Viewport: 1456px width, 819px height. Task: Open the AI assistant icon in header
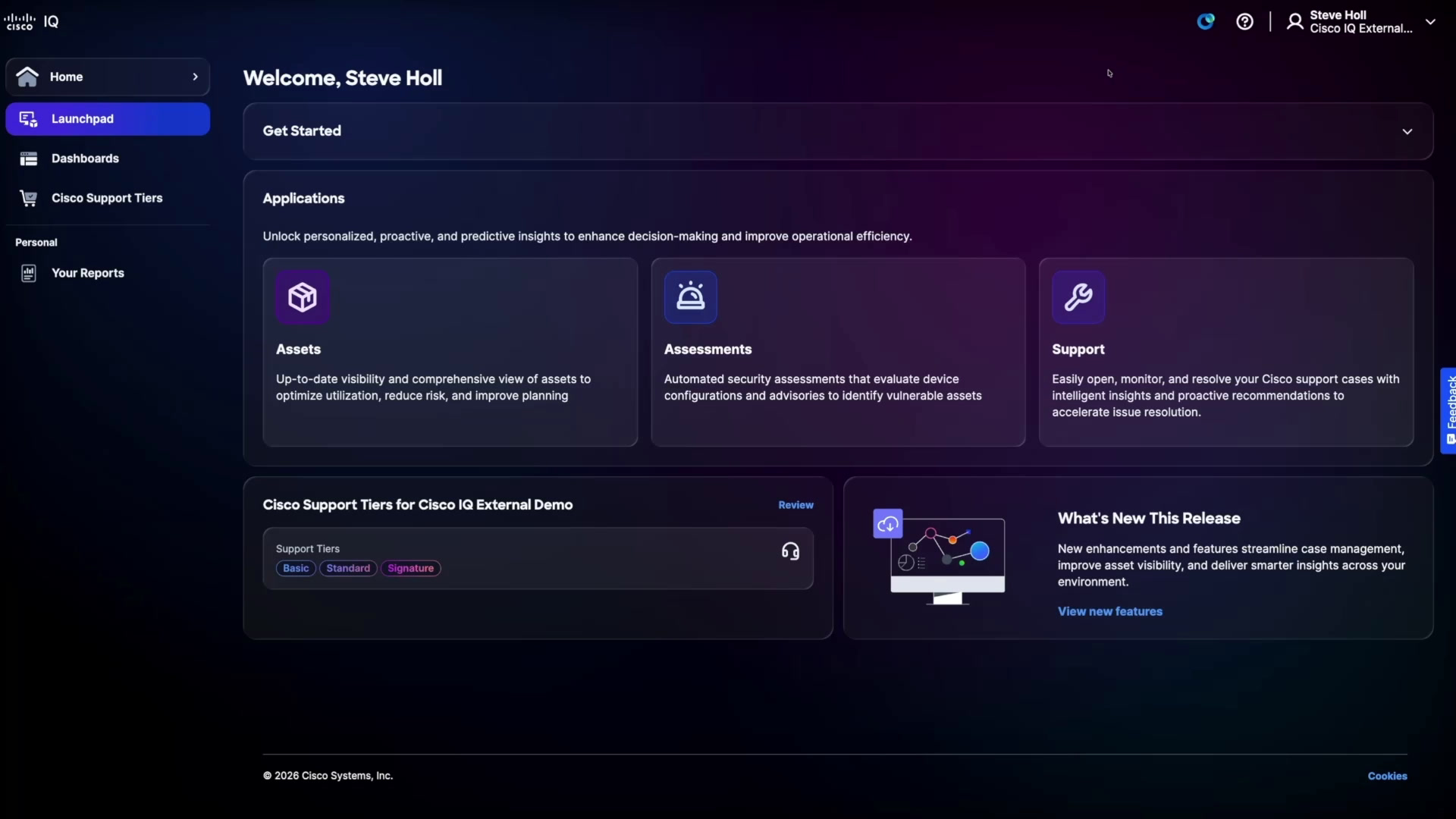pos(1206,22)
